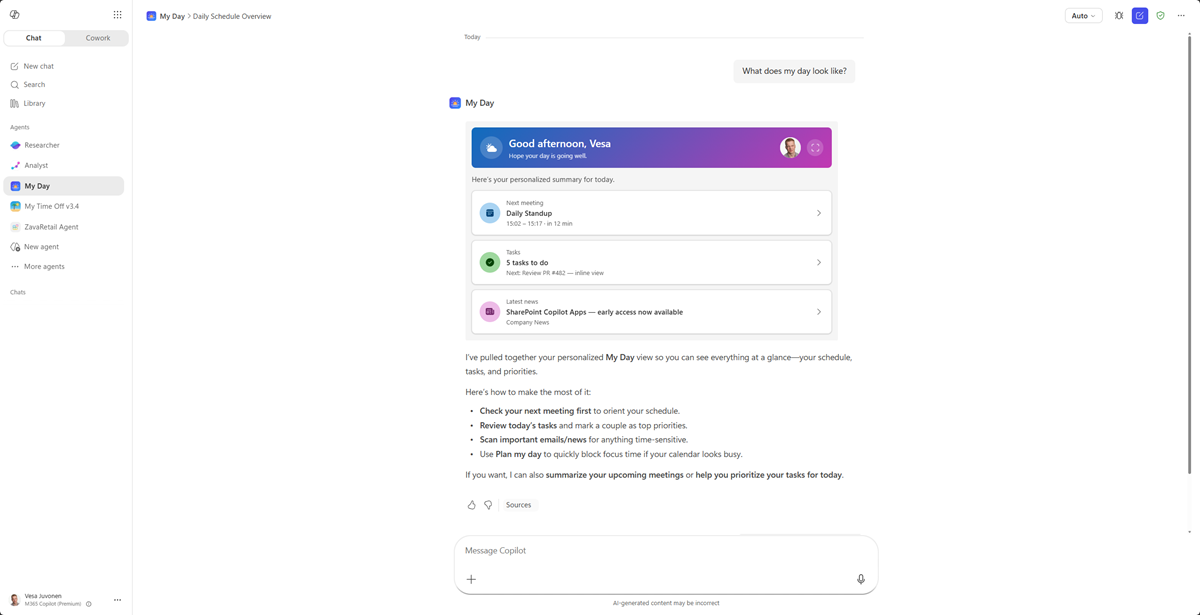
Task: Expand the My Day card fullscreen
Action: pyautogui.click(x=815, y=148)
